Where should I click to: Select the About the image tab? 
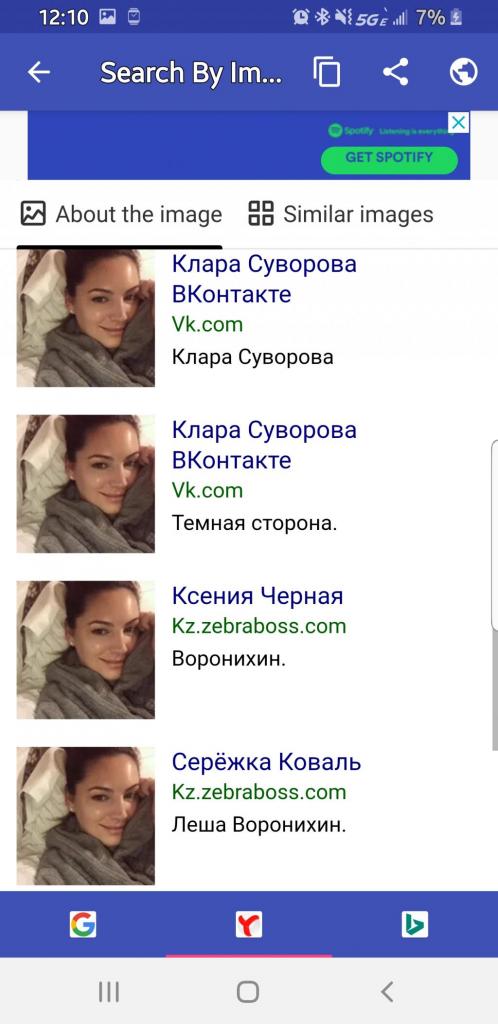pos(121,214)
